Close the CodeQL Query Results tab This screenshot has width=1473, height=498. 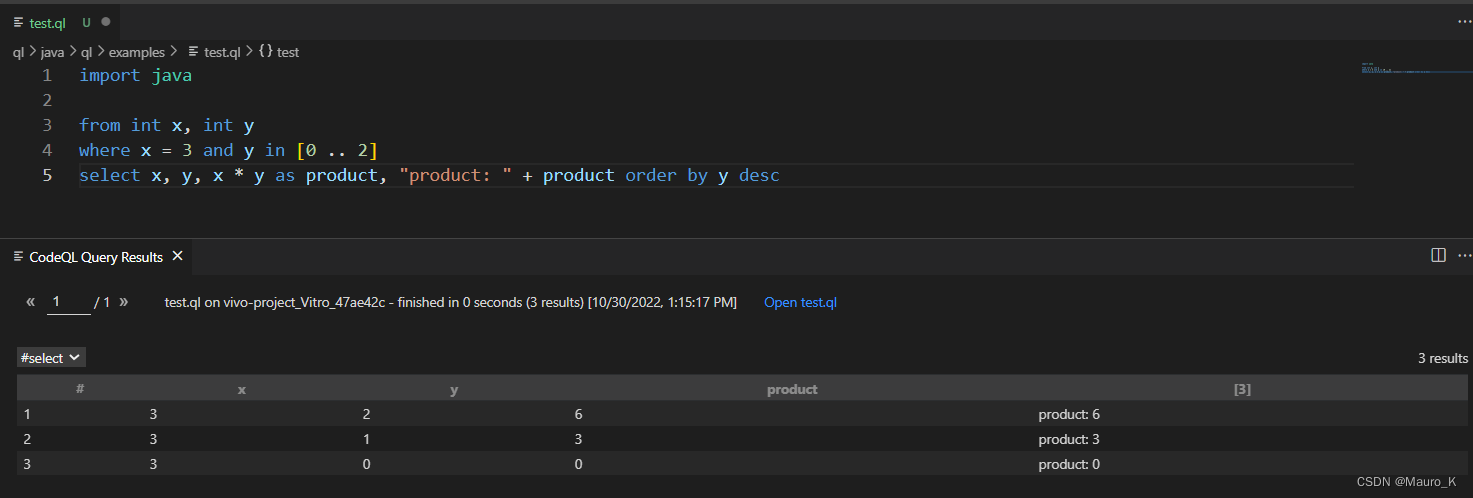(177, 257)
